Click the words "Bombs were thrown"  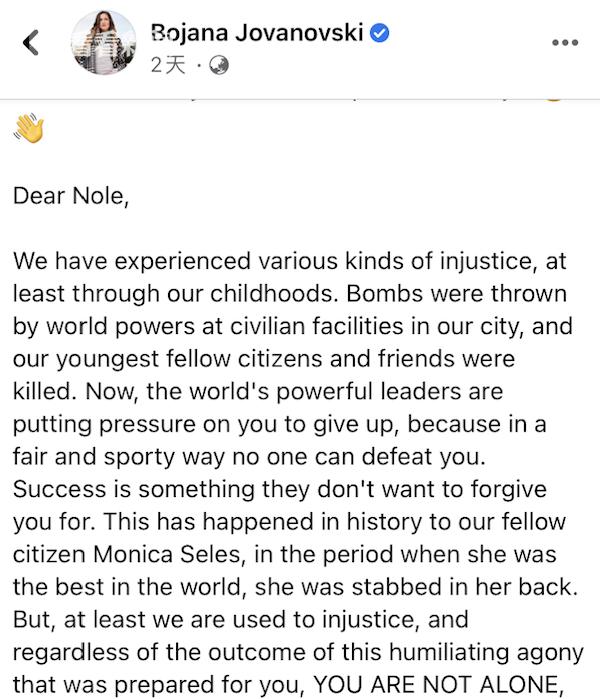(x=456, y=293)
